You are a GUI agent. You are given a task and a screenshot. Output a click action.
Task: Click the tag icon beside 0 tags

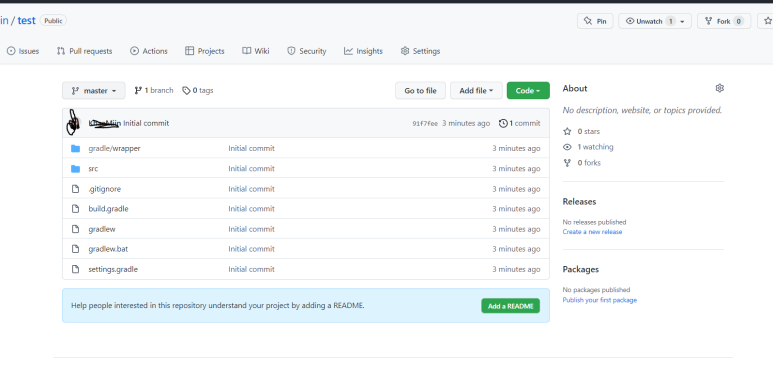tap(186, 91)
